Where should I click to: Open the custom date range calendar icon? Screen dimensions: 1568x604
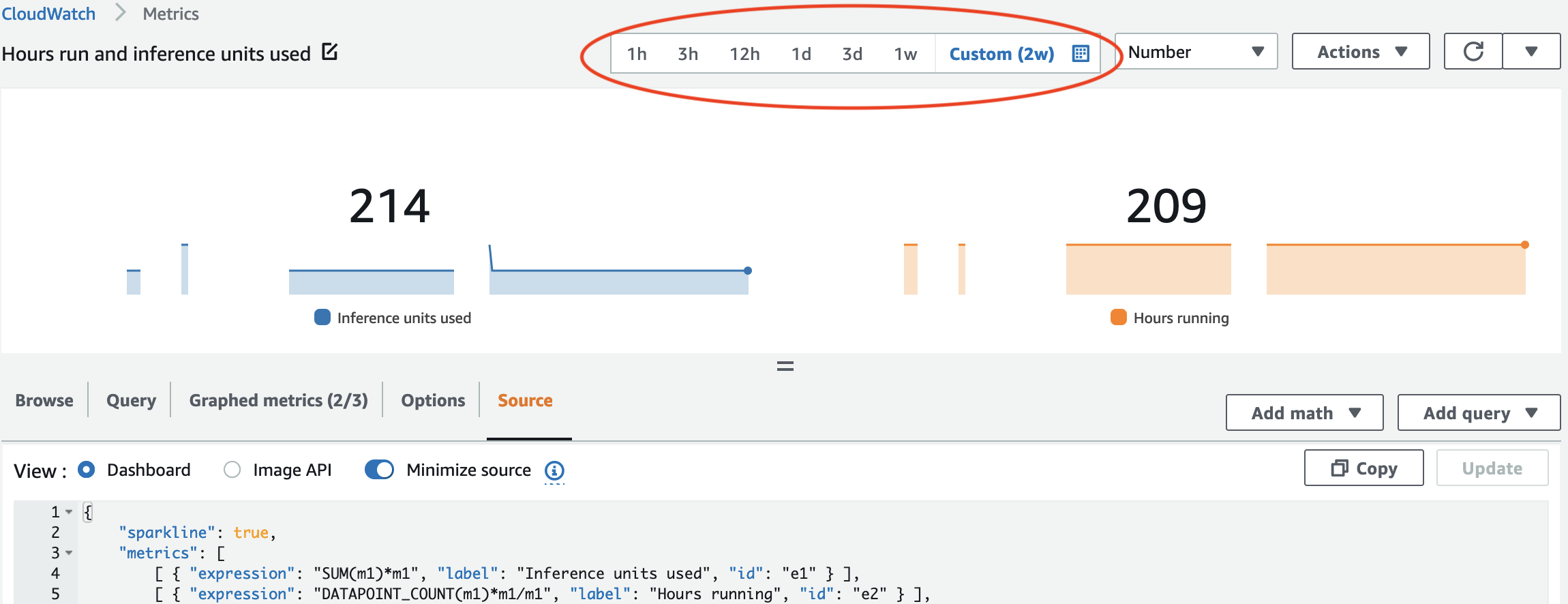point(1081,54)
